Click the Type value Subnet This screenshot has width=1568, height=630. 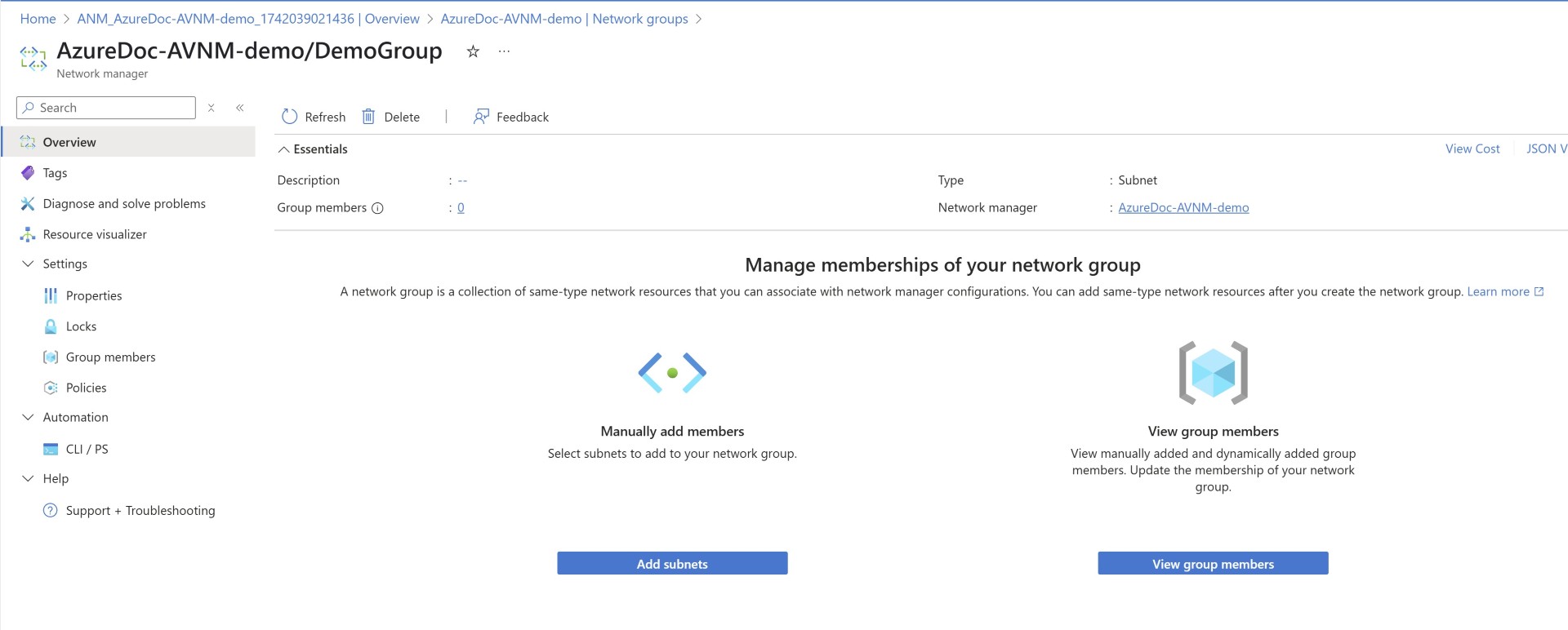click(1137, 180)
